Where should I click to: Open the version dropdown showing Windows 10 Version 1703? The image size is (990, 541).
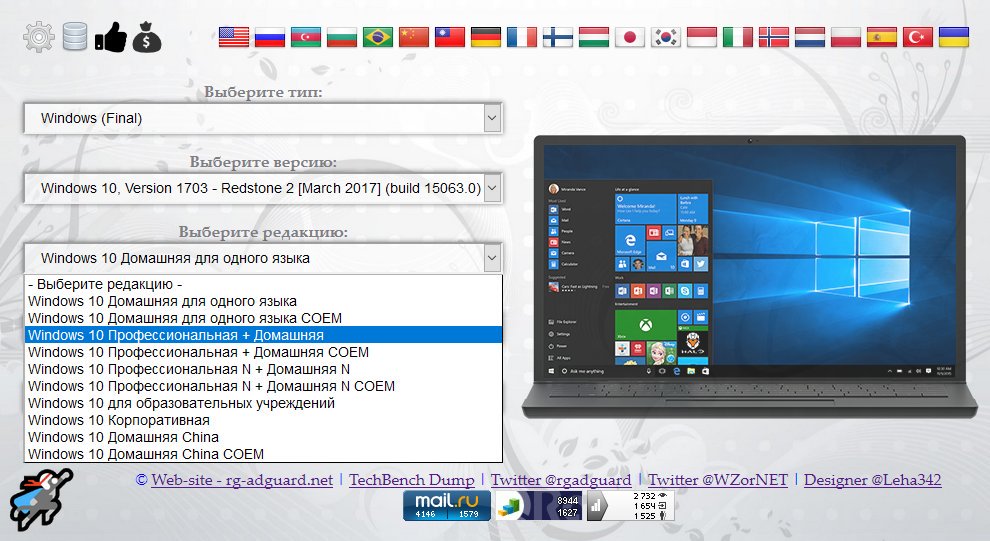(263, 188)
